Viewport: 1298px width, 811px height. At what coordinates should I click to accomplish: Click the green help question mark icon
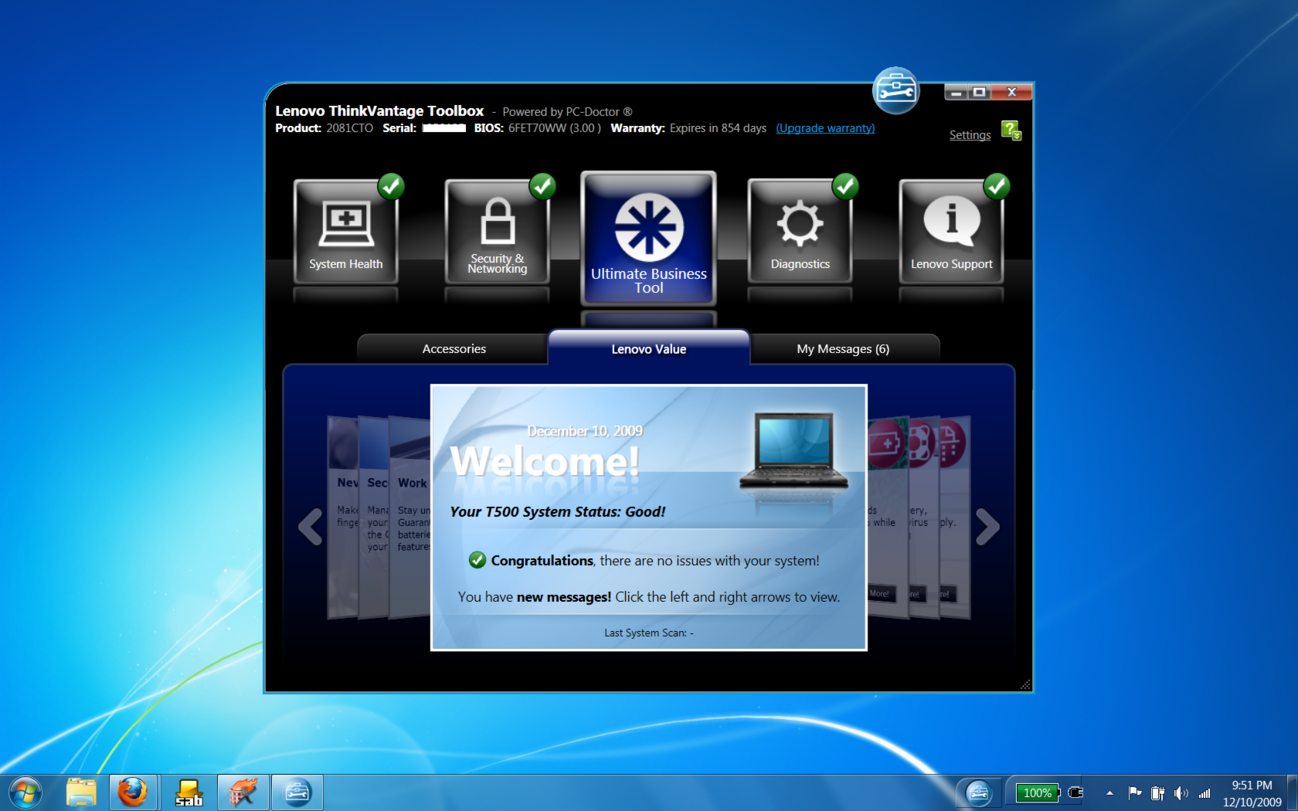click(x=1011, y=131)
